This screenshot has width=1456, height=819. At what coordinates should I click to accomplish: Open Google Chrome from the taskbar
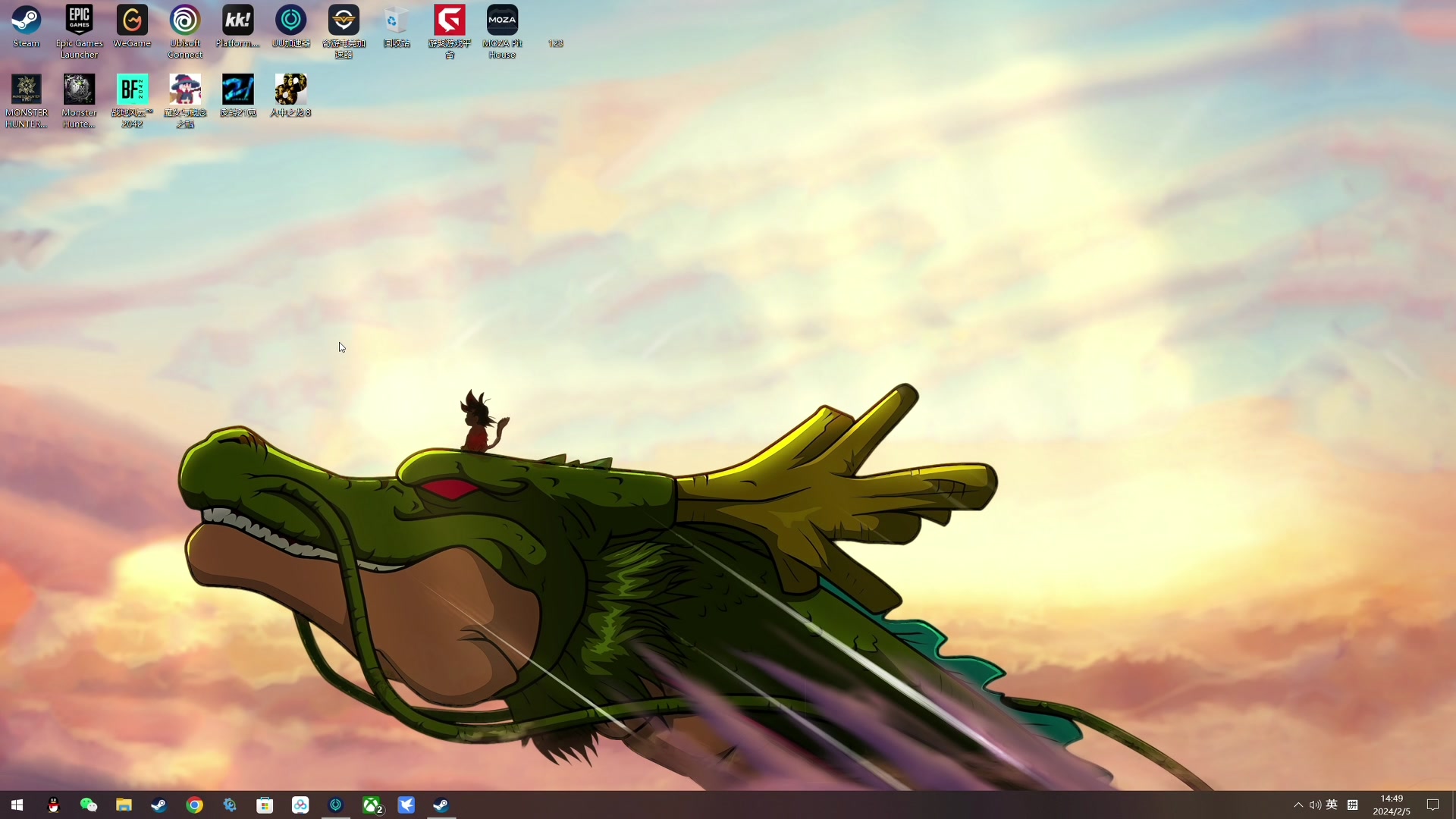pos(194,805)
